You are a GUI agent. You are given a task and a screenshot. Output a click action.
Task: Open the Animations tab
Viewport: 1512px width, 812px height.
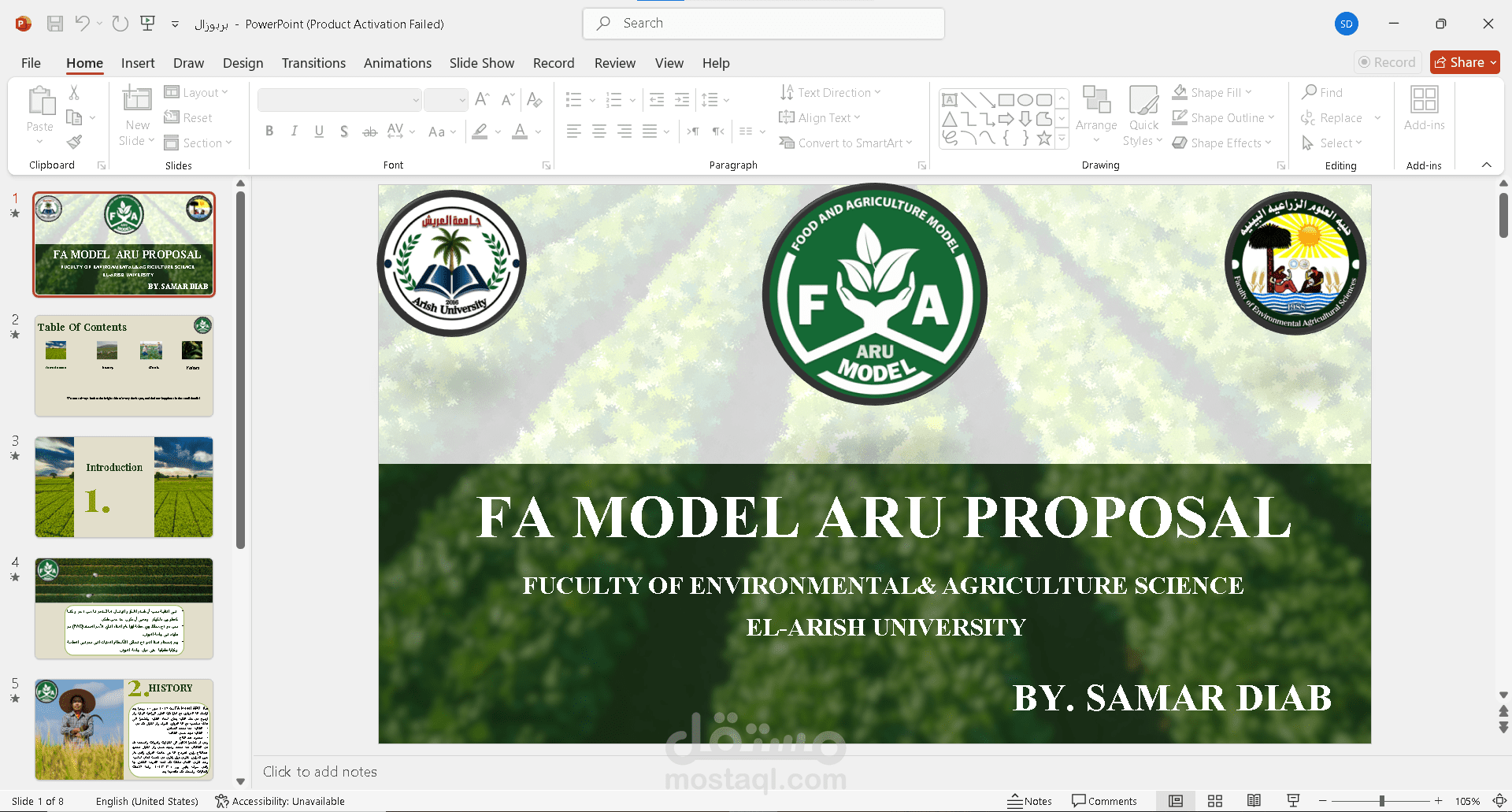397,63
